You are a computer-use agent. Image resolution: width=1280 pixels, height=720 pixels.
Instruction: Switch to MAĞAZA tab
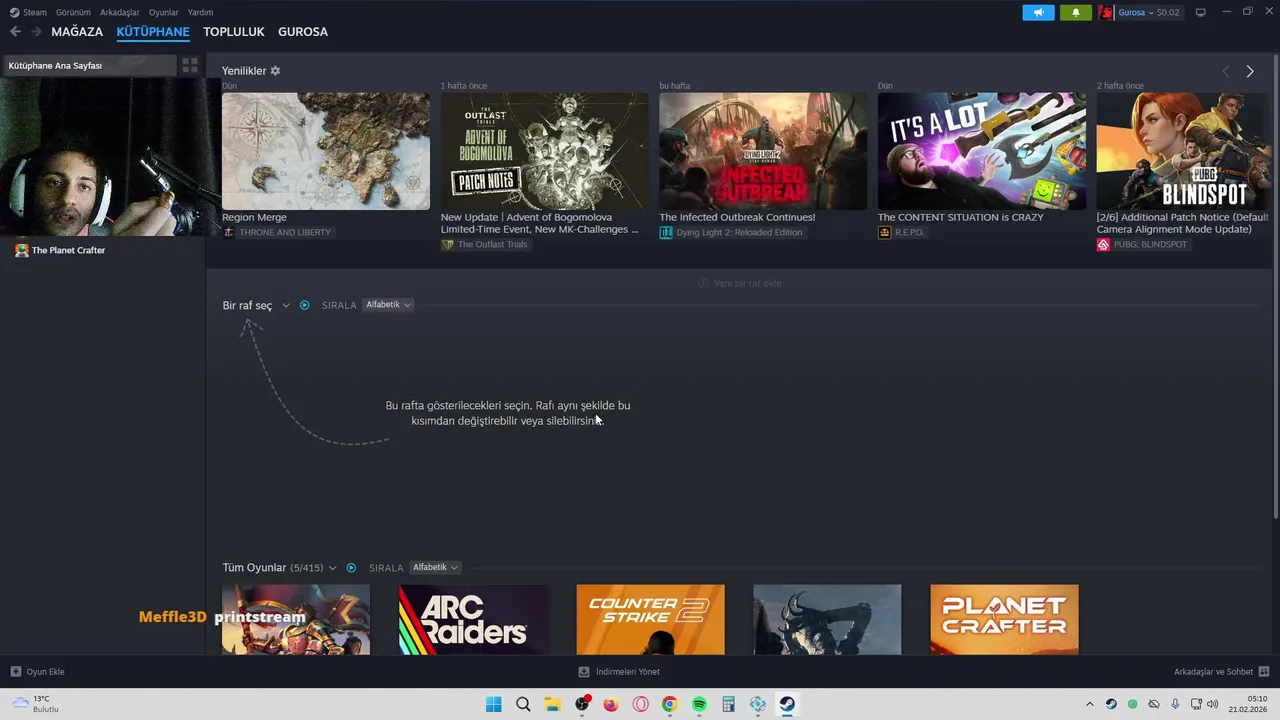77,32
